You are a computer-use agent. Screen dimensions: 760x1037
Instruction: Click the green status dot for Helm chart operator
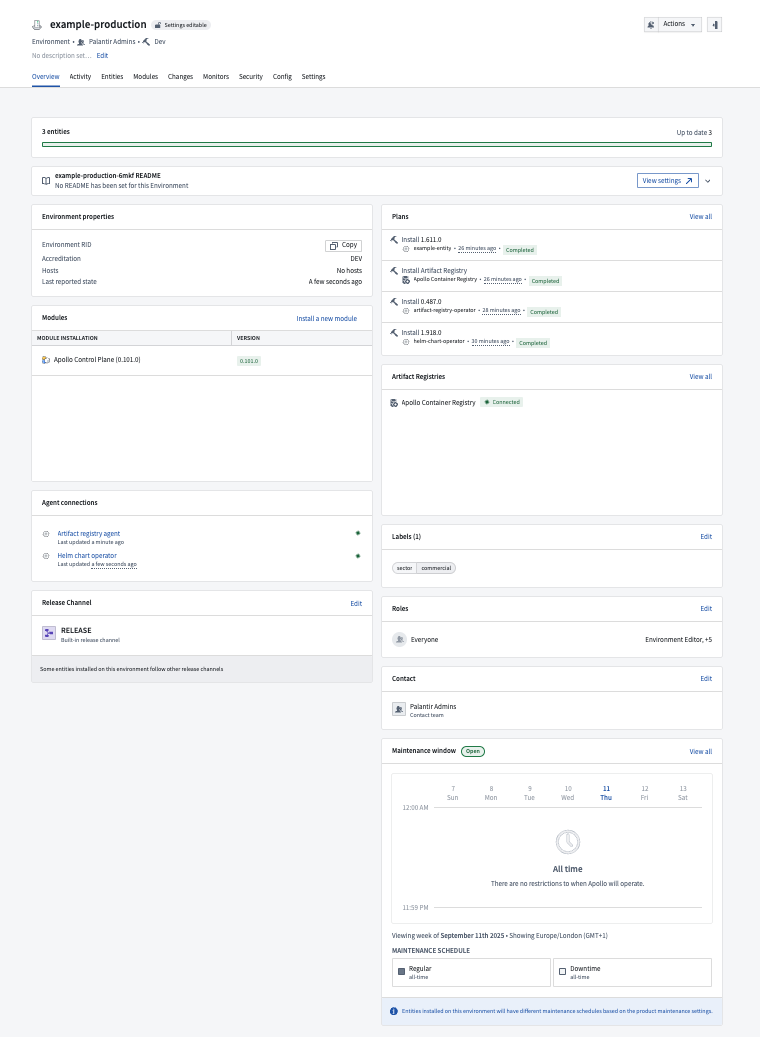358,556
